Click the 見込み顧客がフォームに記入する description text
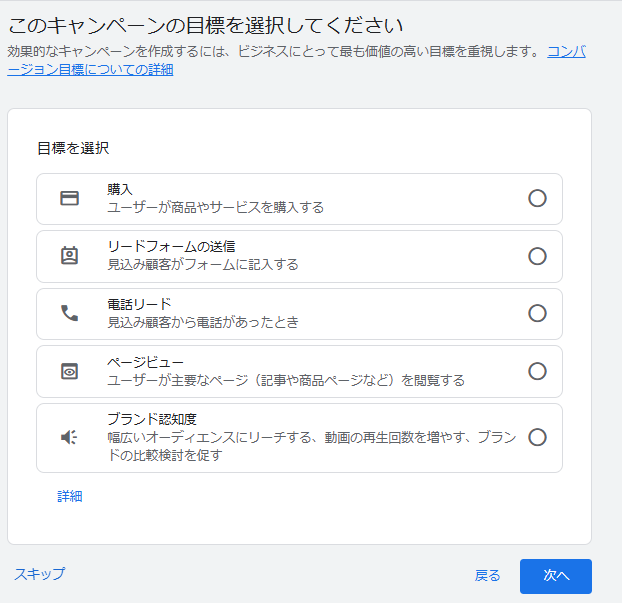 (x=203, y=265)
